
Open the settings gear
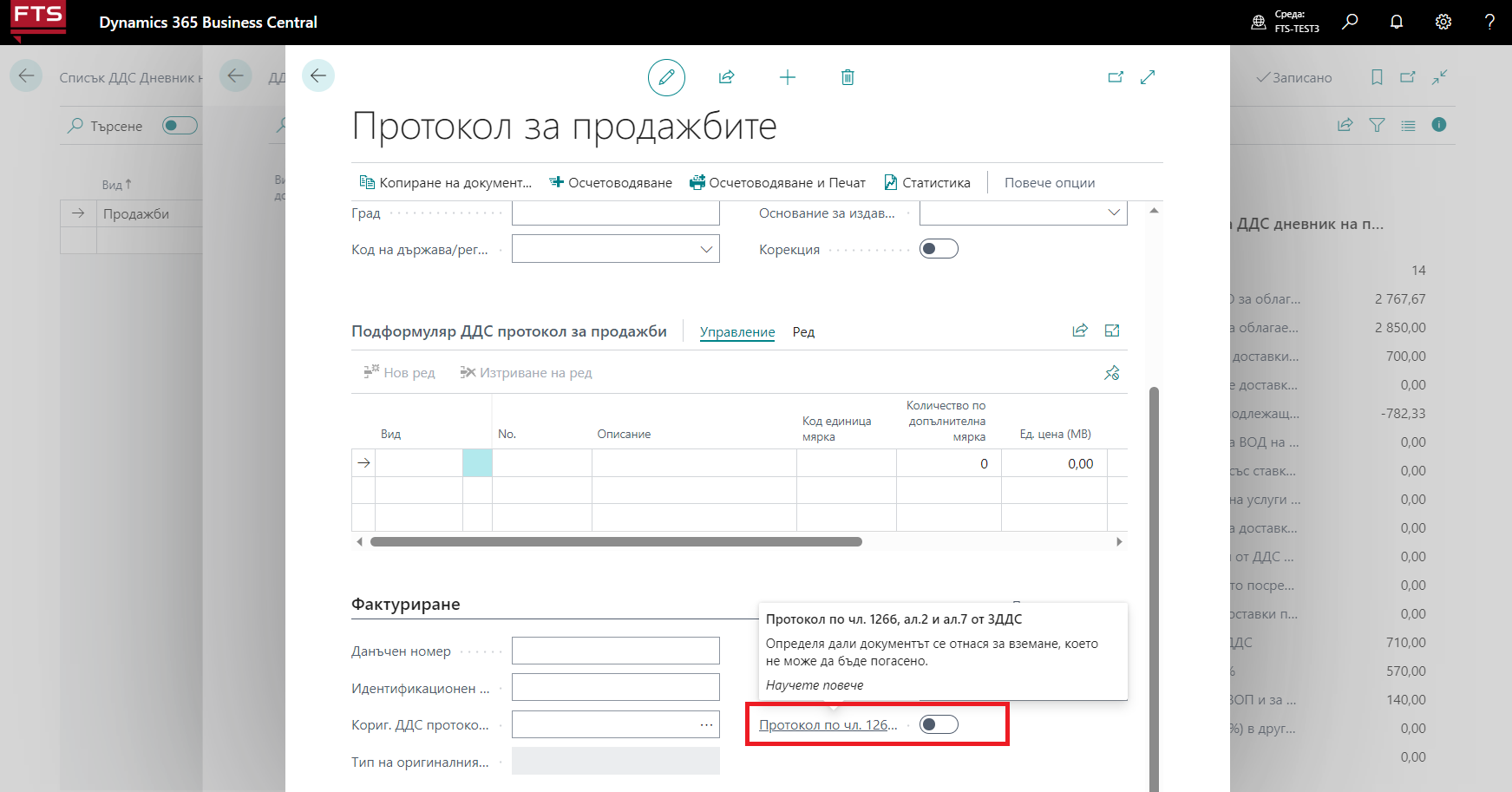1443,22
